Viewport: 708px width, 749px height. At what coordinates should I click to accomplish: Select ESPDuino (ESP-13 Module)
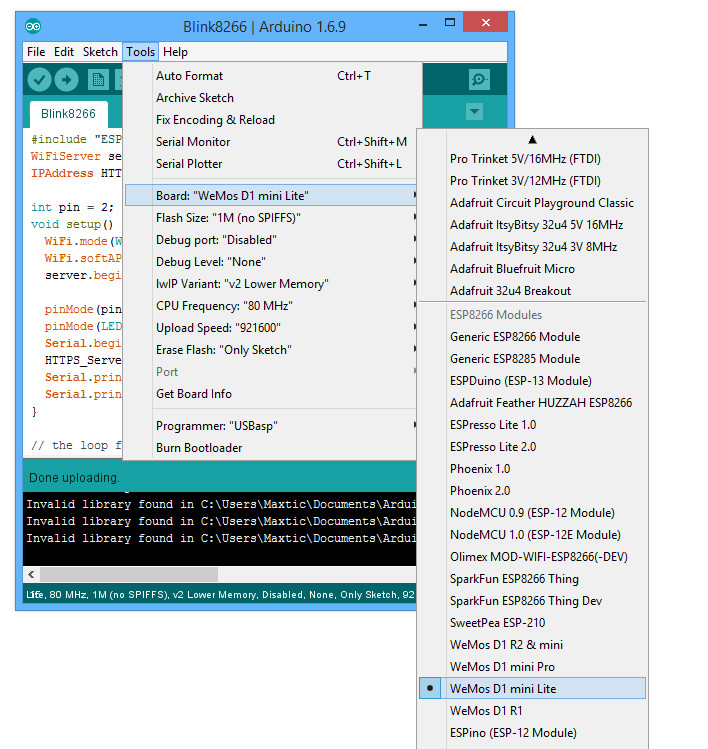[532, 381]
